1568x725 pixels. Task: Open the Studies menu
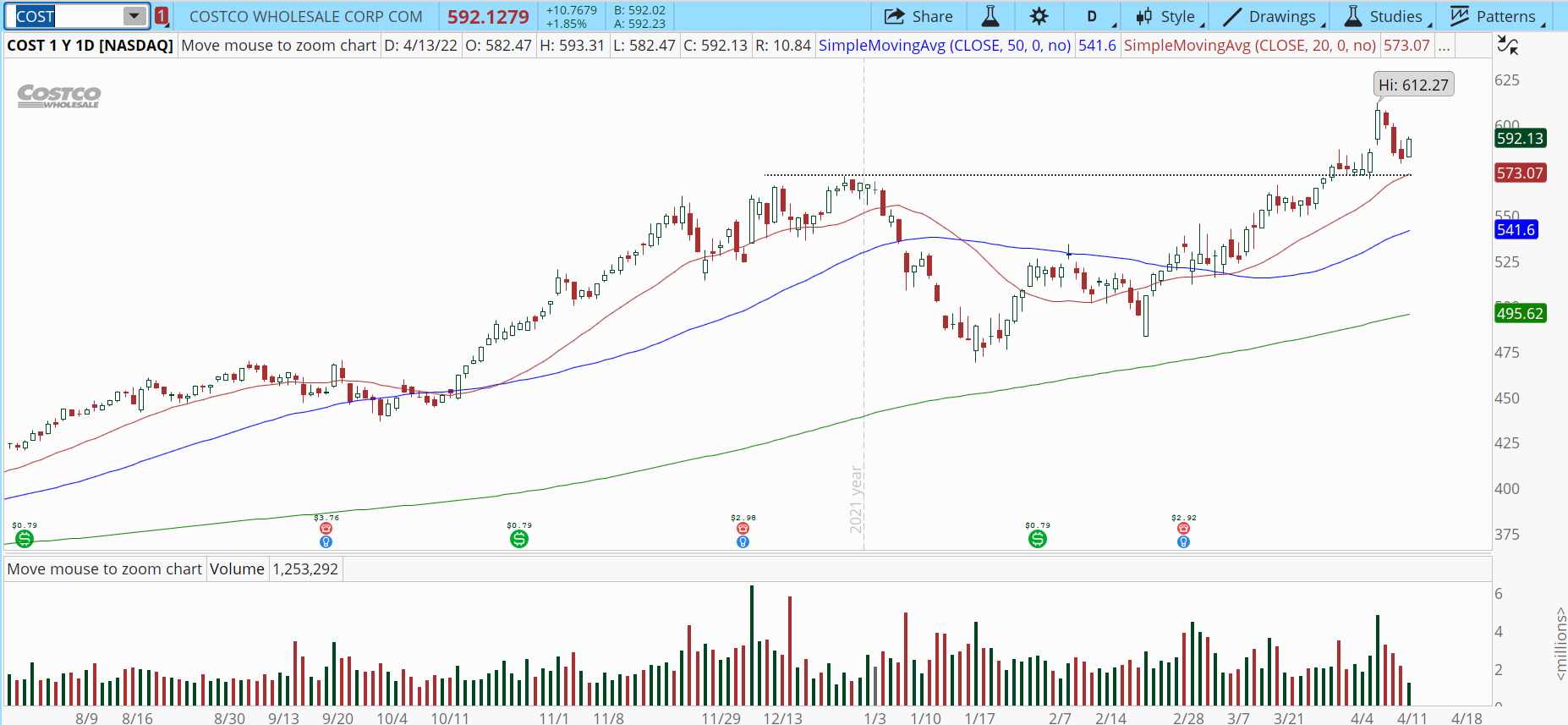pos(1386,16)
